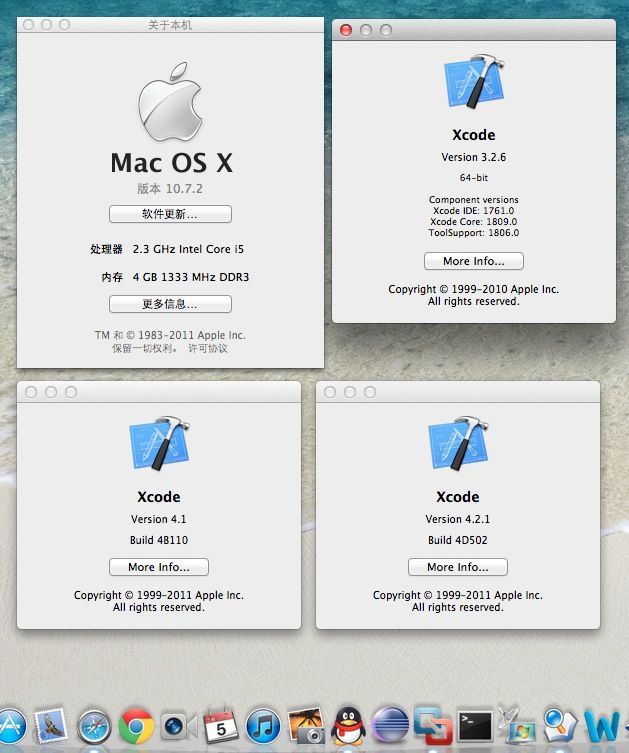Launch QQ penguin icon in dock
The height and width of the screenshot is (753, 629).
[x=349, y=726]
